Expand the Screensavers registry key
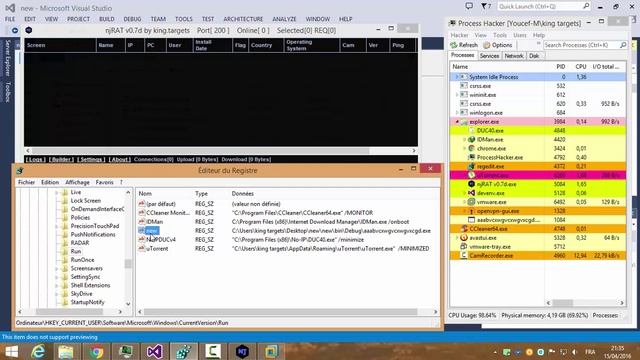Screen dimensions: 640x360 point(57,269)
